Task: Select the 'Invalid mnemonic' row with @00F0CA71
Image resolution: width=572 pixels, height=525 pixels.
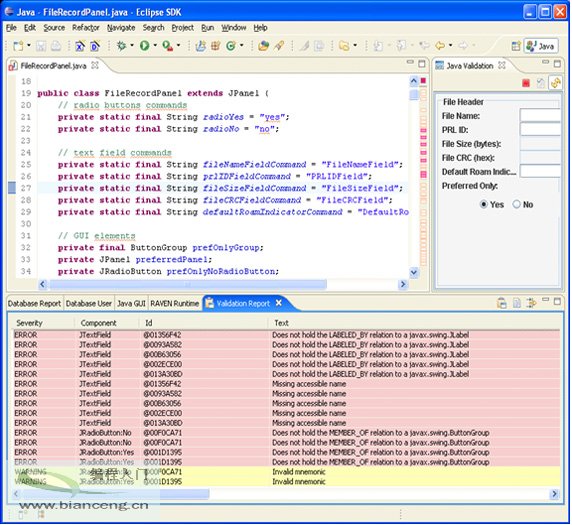Action: [286, 472]
